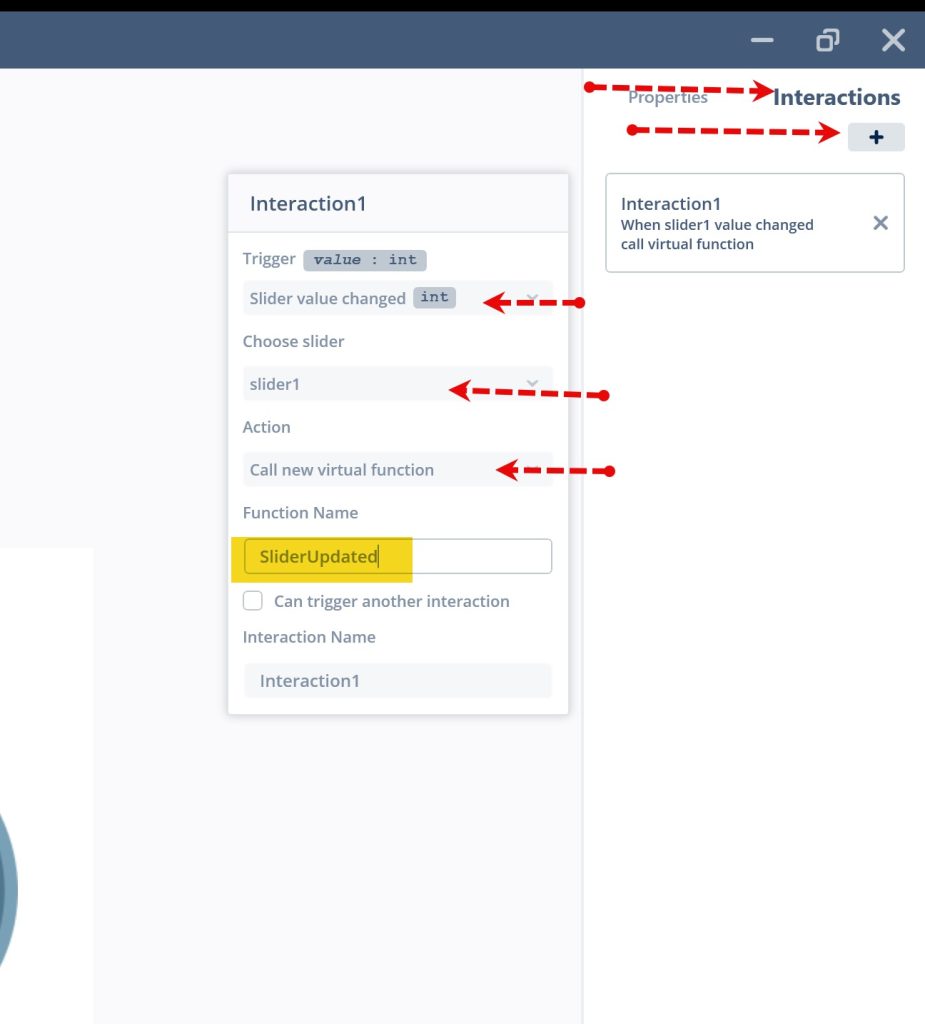Select the circular widget on the canvas
Viewport: 925px width, 1024px height.
coord(6,890)
